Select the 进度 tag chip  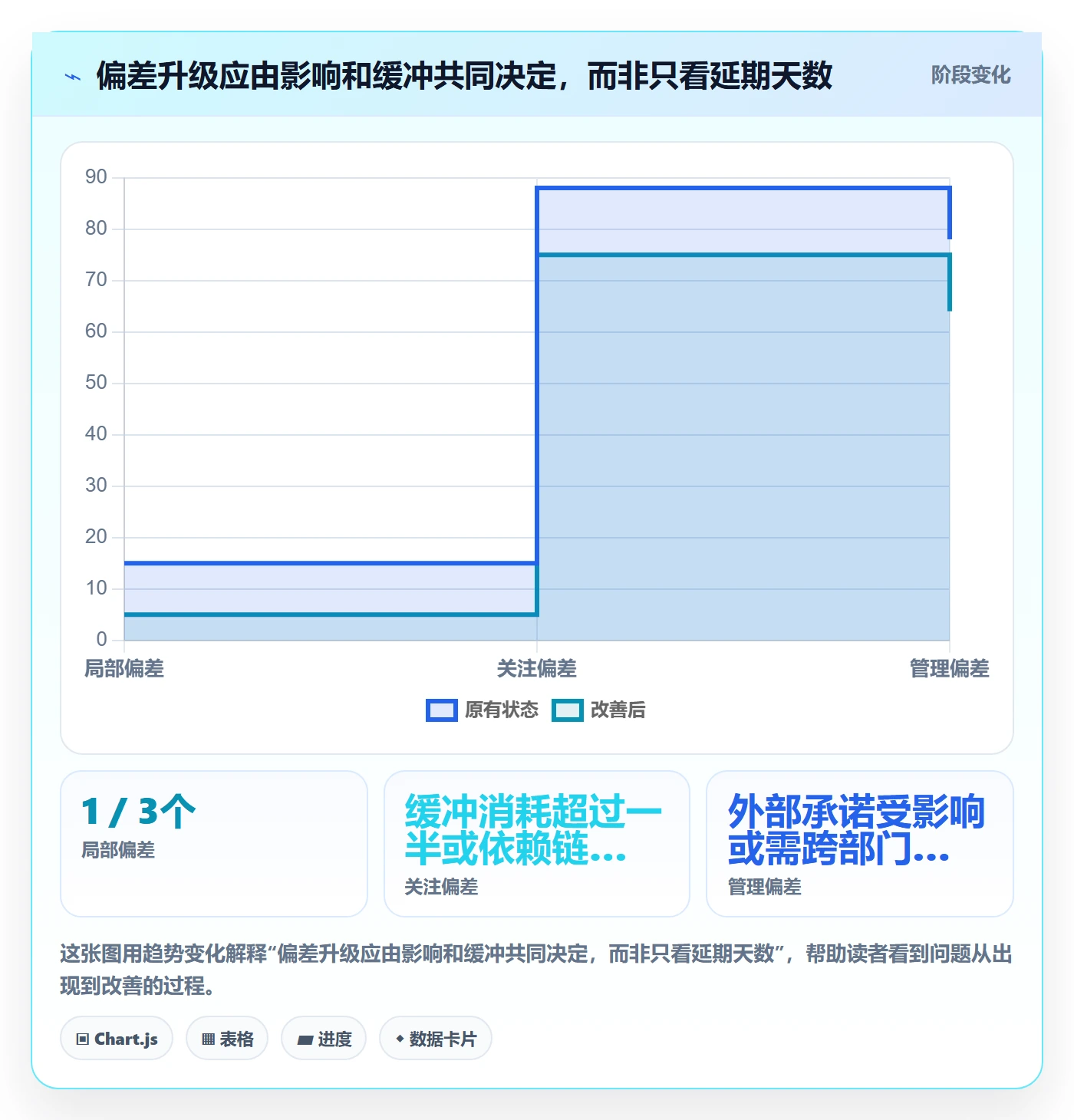pos(324,1039)
